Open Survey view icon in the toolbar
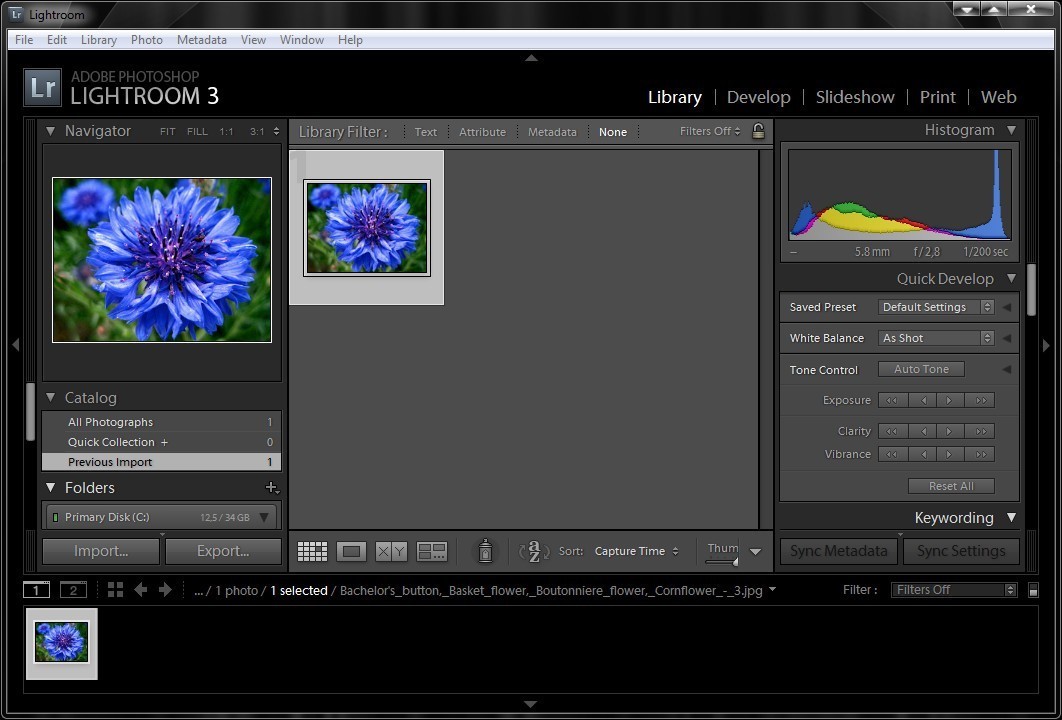The height and width of the screenshot is (720, 1062). 432,551
